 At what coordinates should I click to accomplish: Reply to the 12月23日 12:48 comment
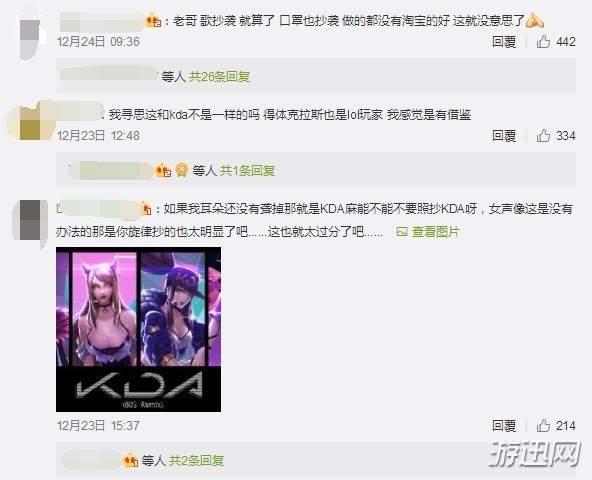click(x=504, y=136)
